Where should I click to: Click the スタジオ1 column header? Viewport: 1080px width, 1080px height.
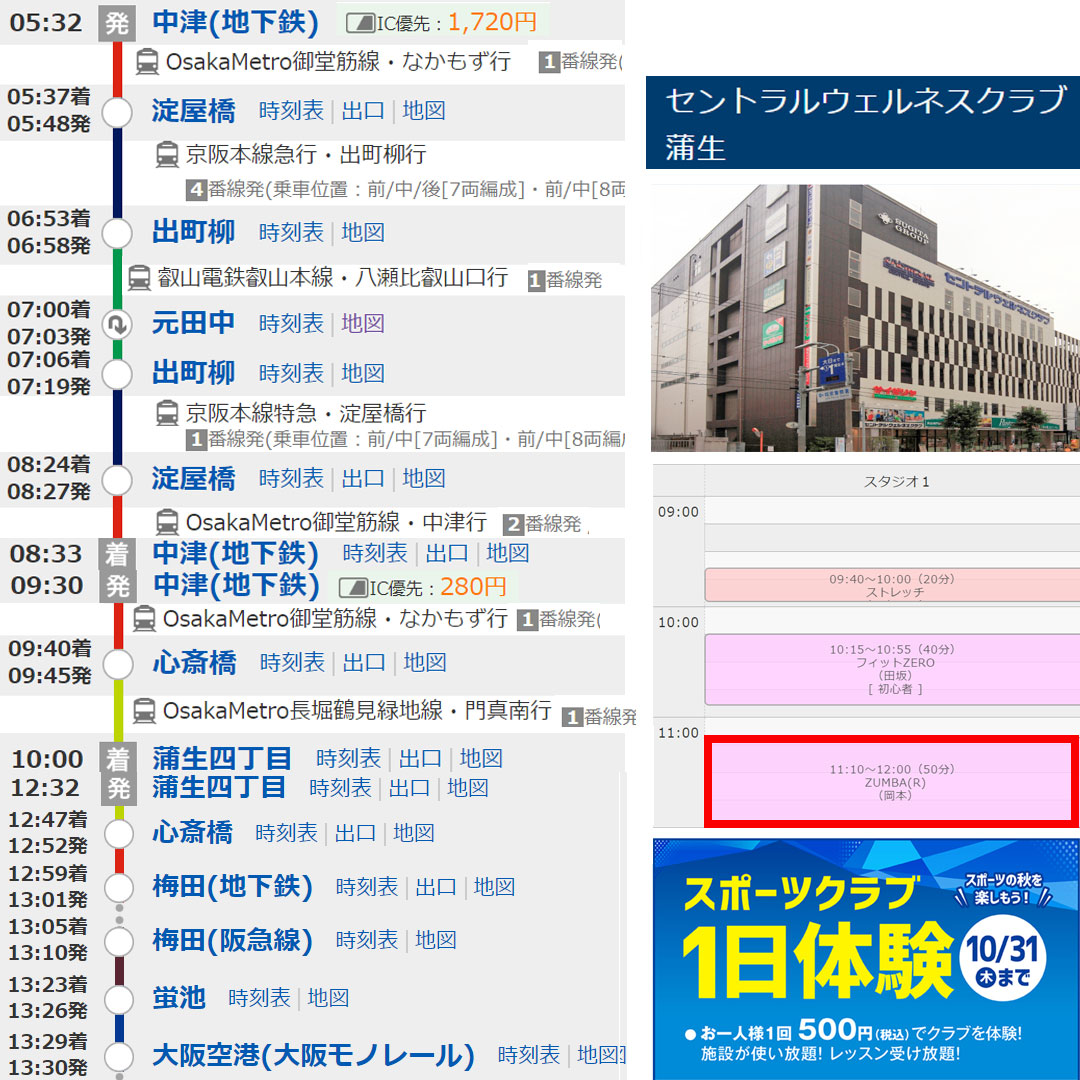(896, 481)
